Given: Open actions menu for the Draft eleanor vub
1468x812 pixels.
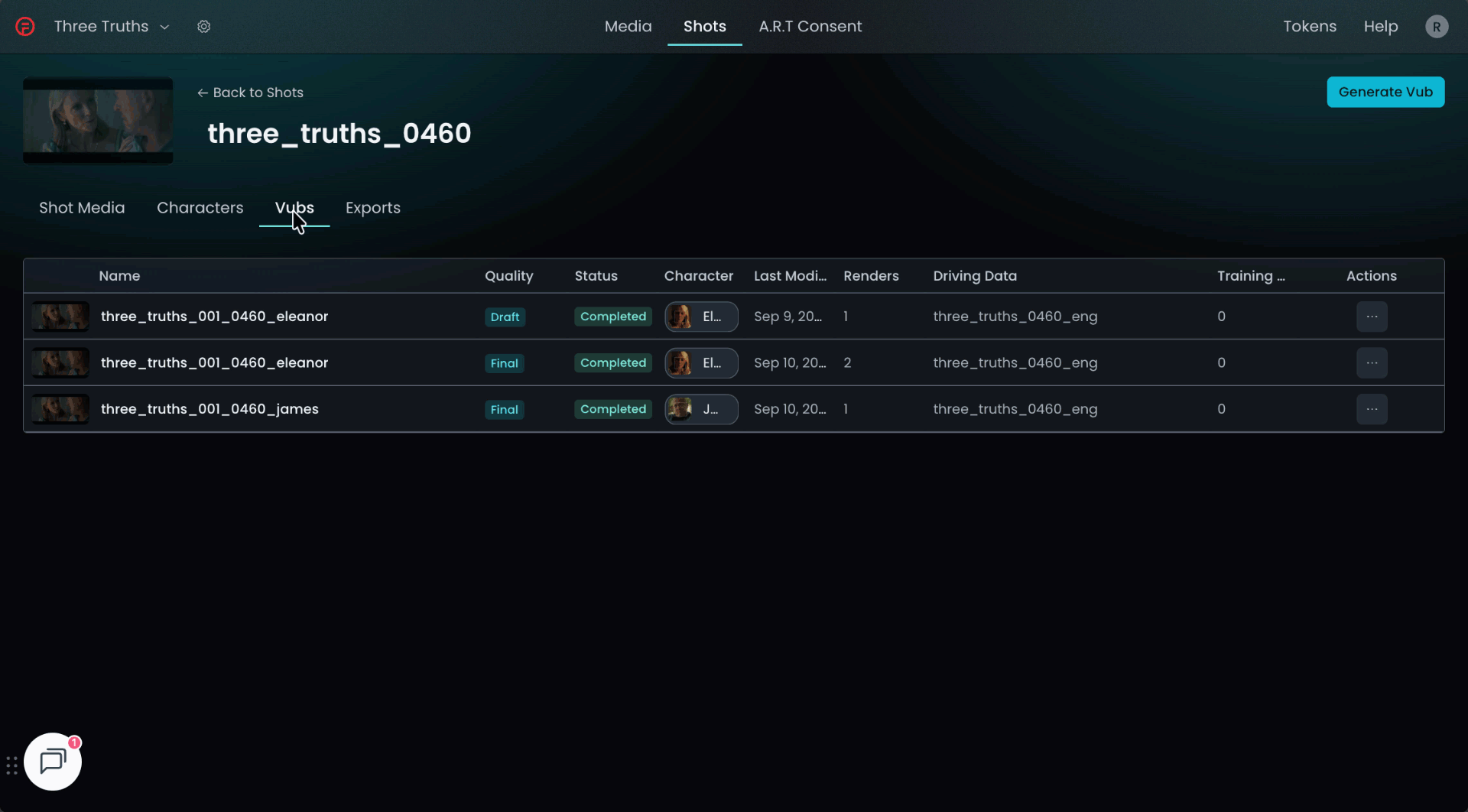Looking at the screenshot, I should coord(1372,317).
